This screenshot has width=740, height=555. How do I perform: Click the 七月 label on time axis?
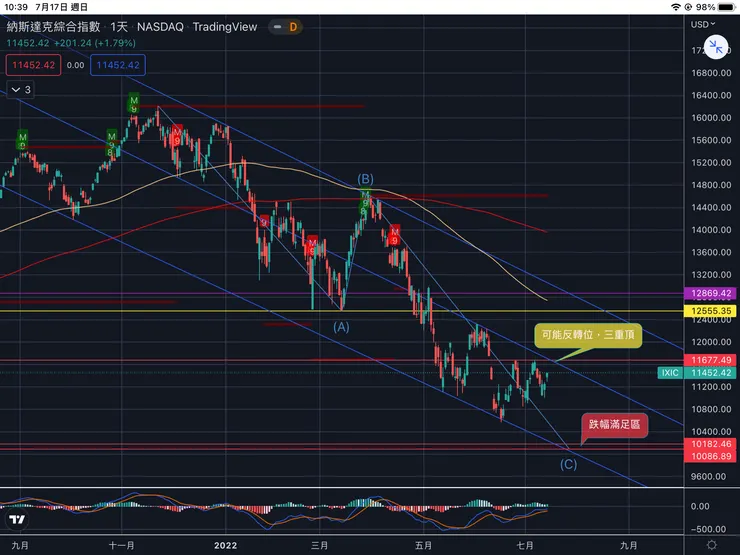525,546
